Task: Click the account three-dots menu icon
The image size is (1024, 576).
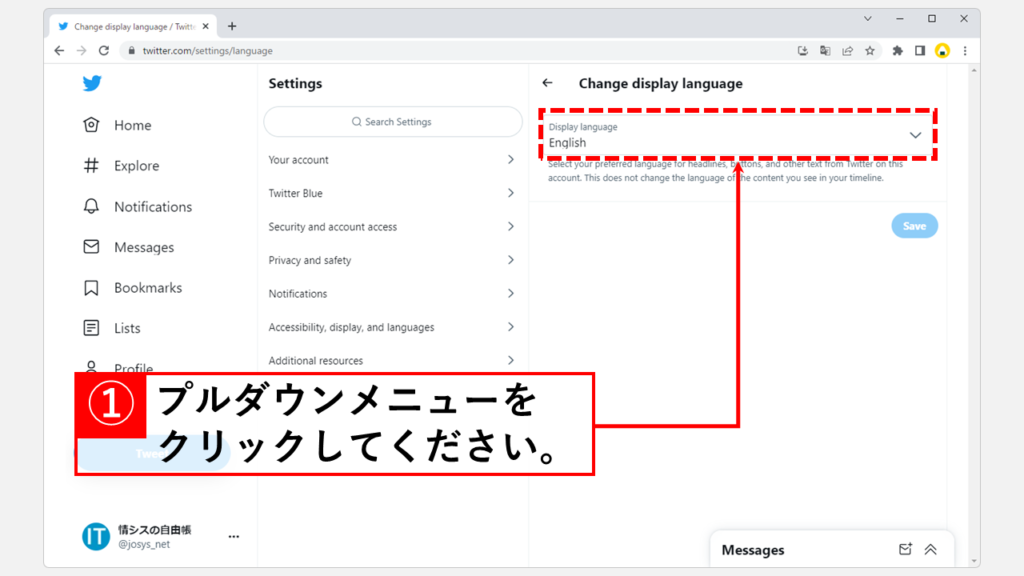Action: 233,537
